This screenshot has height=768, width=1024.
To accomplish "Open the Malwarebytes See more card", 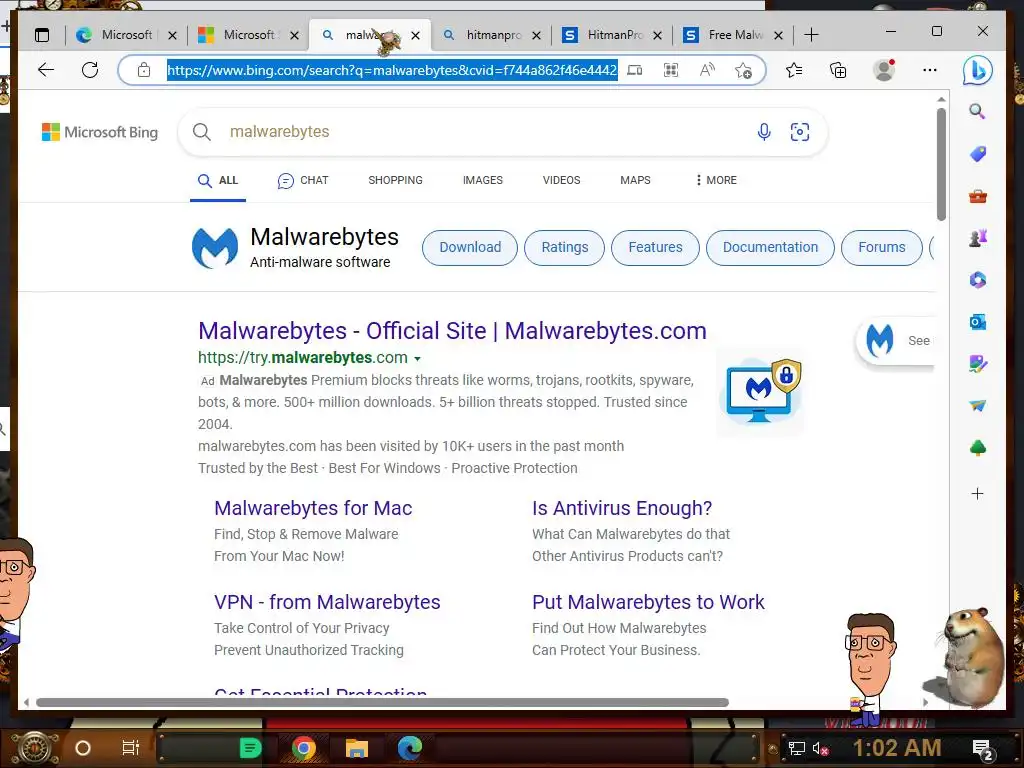I will 896,340.
